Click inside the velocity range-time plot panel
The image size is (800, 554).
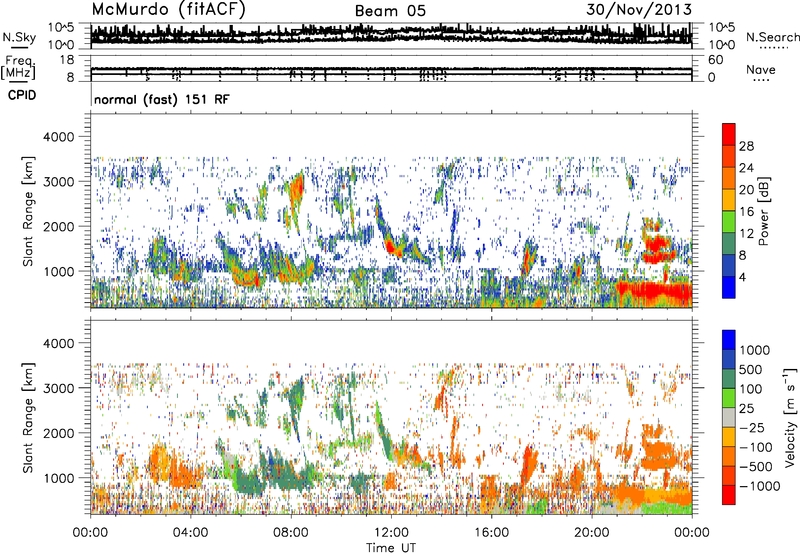pos(391,417)
